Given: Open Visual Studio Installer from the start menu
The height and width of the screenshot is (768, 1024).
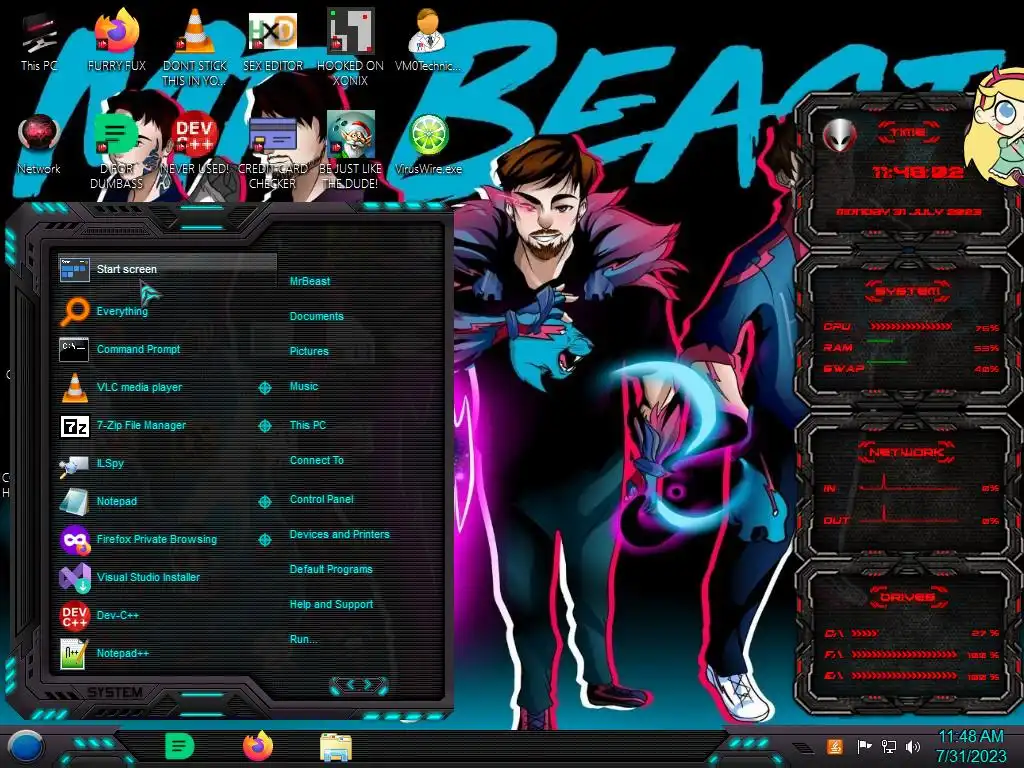Looking at the screenshot, I should (x=148, y=577).
